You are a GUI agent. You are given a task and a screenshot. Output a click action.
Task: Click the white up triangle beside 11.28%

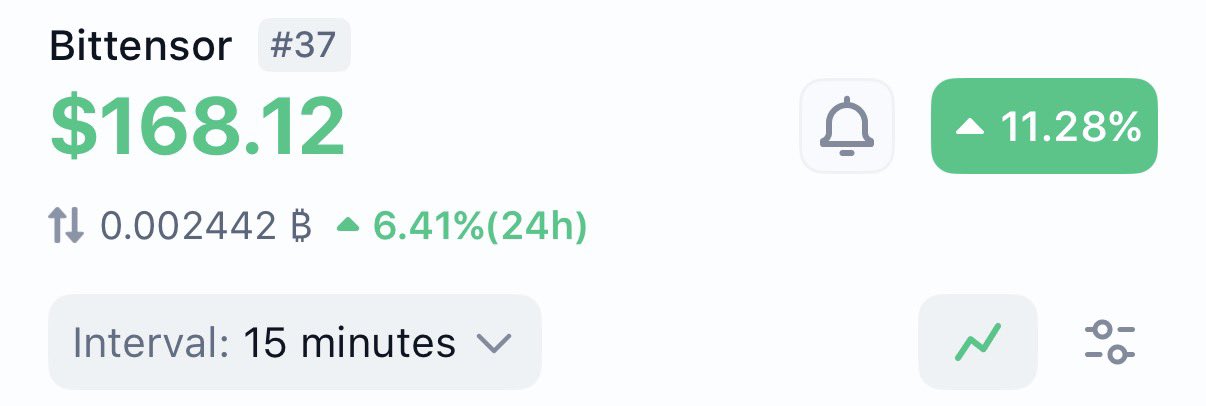(x=969, y=128)
